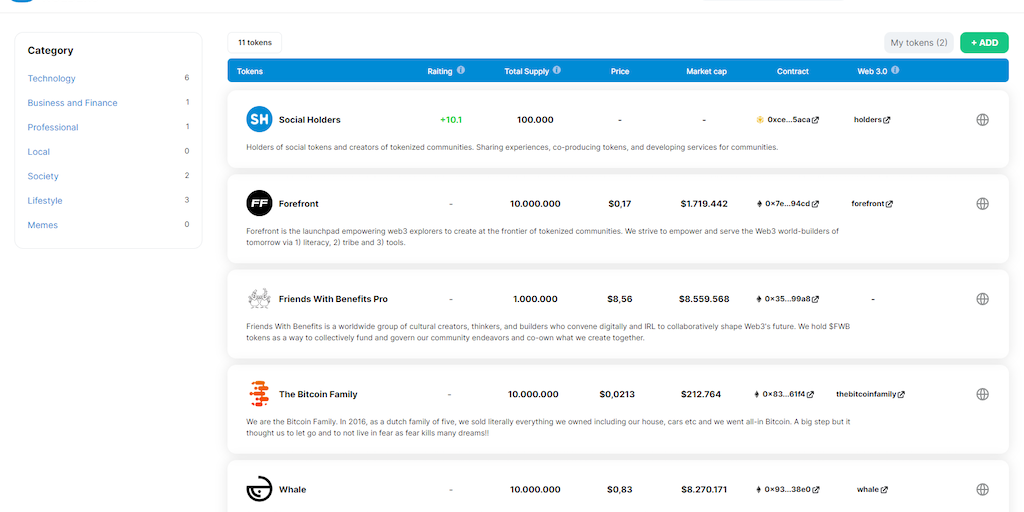
Task: Click the Bitcoin Family globe icon
Action: [x=982, y=394]
